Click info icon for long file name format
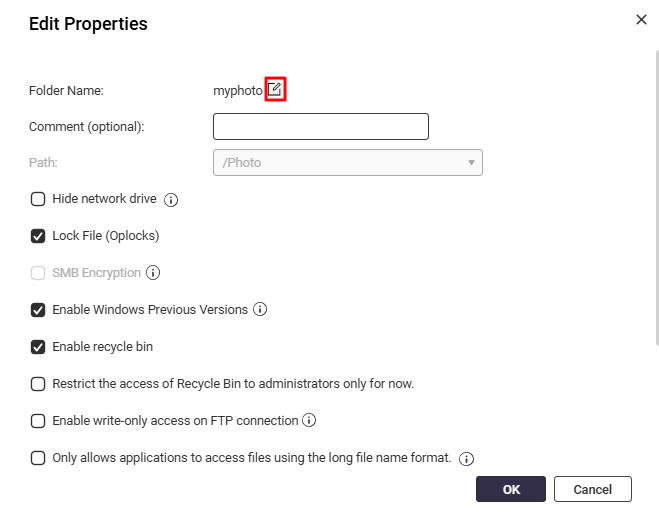 466,459
